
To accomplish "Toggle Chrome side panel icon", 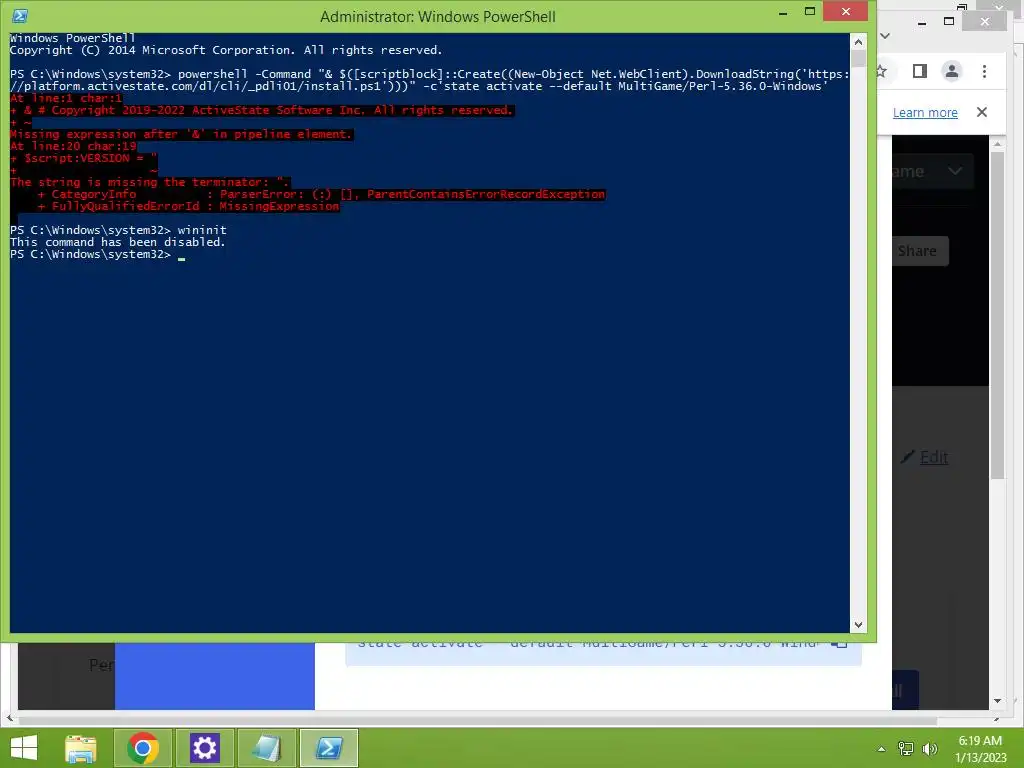I will (x=920, y=71).
